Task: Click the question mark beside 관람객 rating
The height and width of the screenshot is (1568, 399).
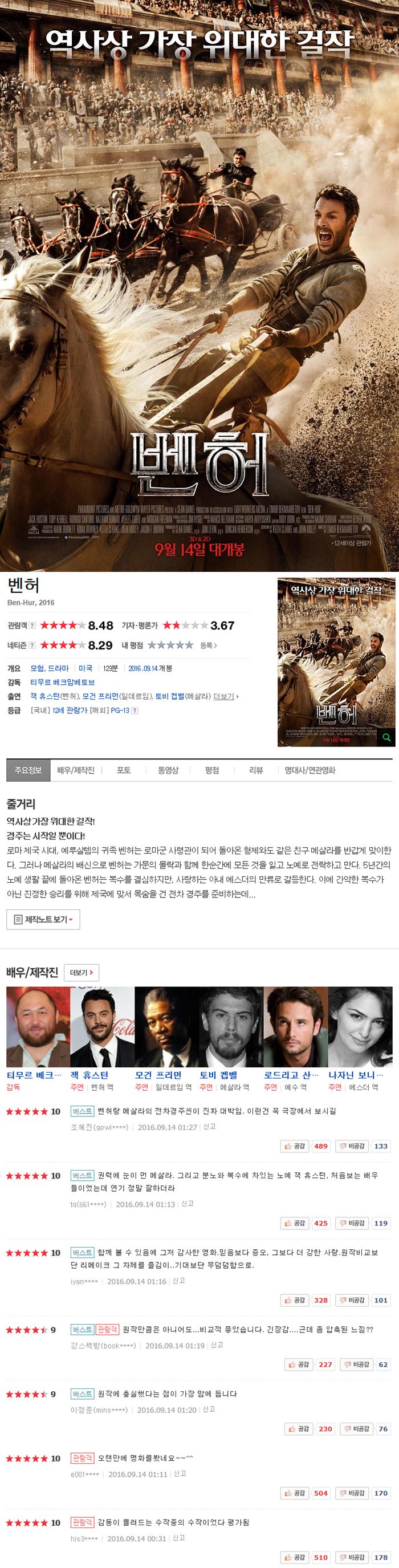Action: [x=32, y=625]
